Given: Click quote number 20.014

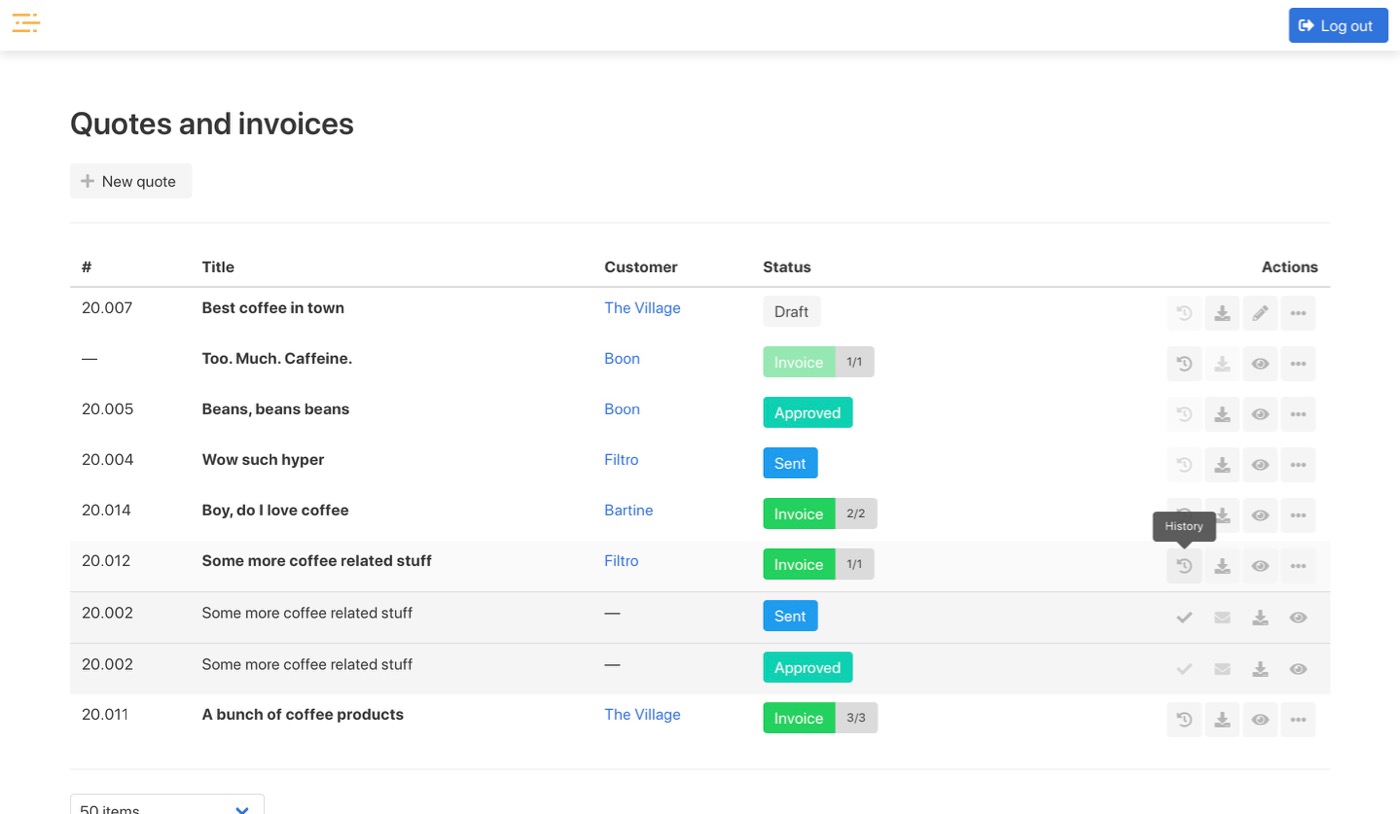Looking at the screenshot, I should point(107,510).
